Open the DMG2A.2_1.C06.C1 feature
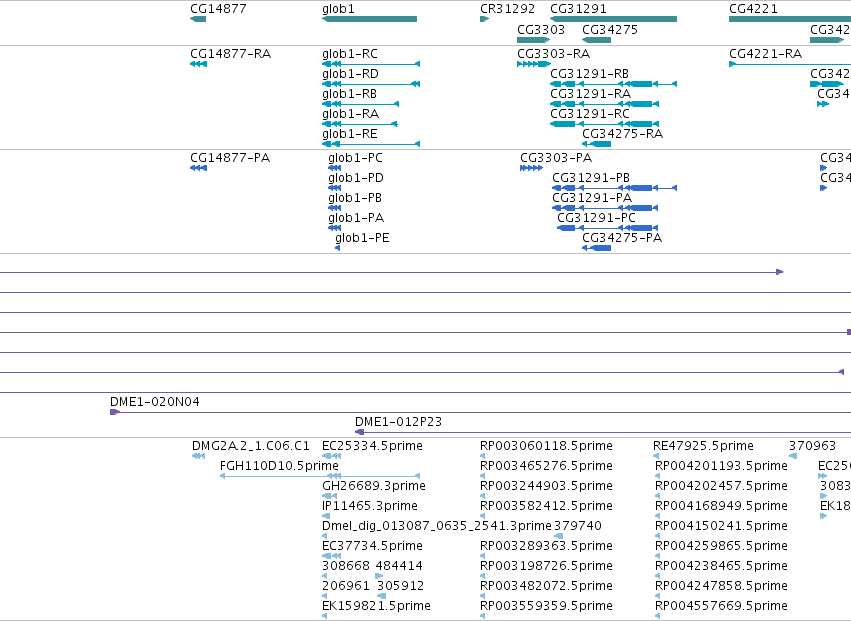The height and width of the screenshot is (621, 851). tap(251, 446)
